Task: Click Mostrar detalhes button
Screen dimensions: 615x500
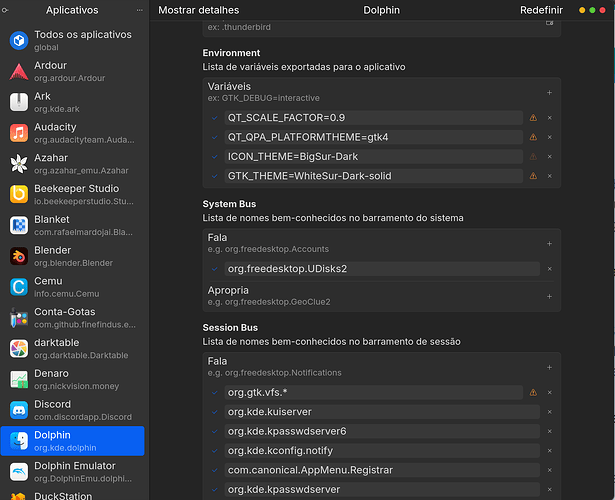Action: click(198, 10)
